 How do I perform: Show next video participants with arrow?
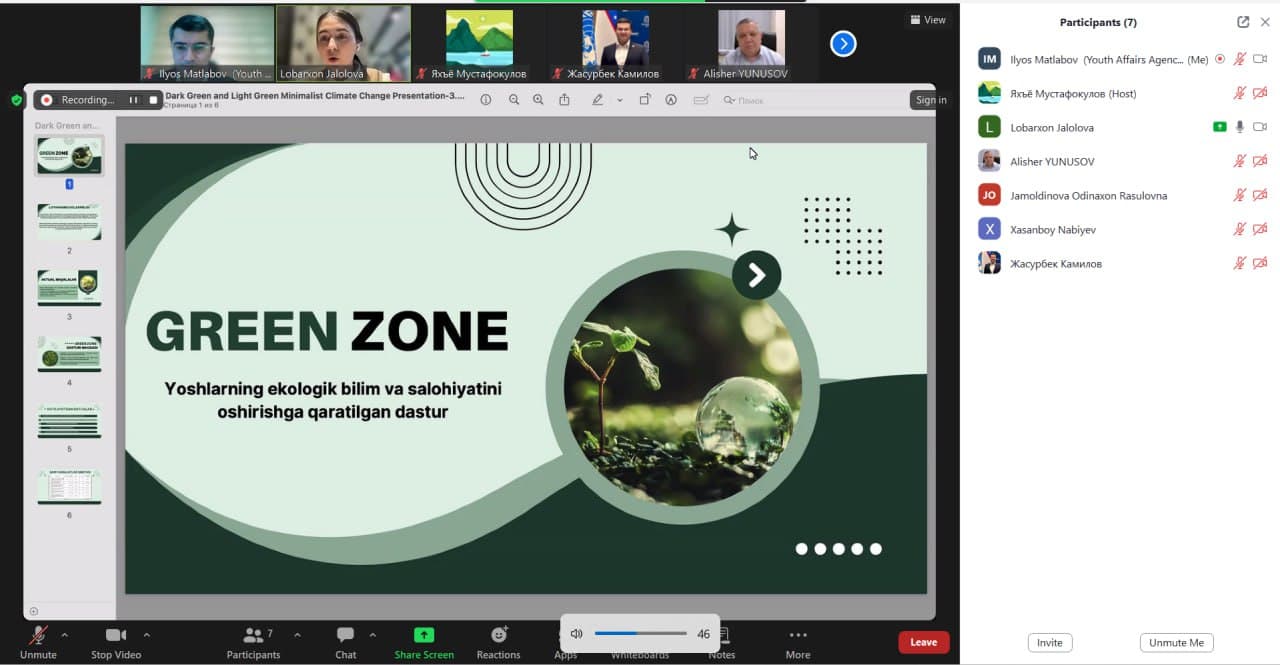pyautogui.click(x=843, y=44)
